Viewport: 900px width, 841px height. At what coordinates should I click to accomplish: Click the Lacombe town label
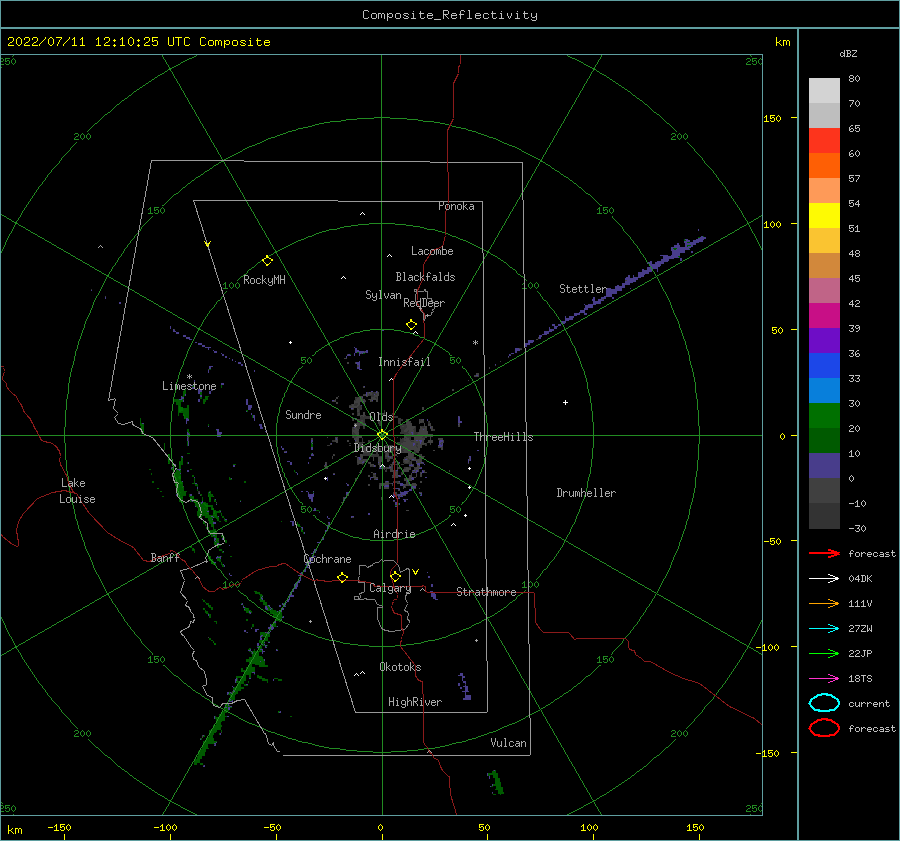432,251
